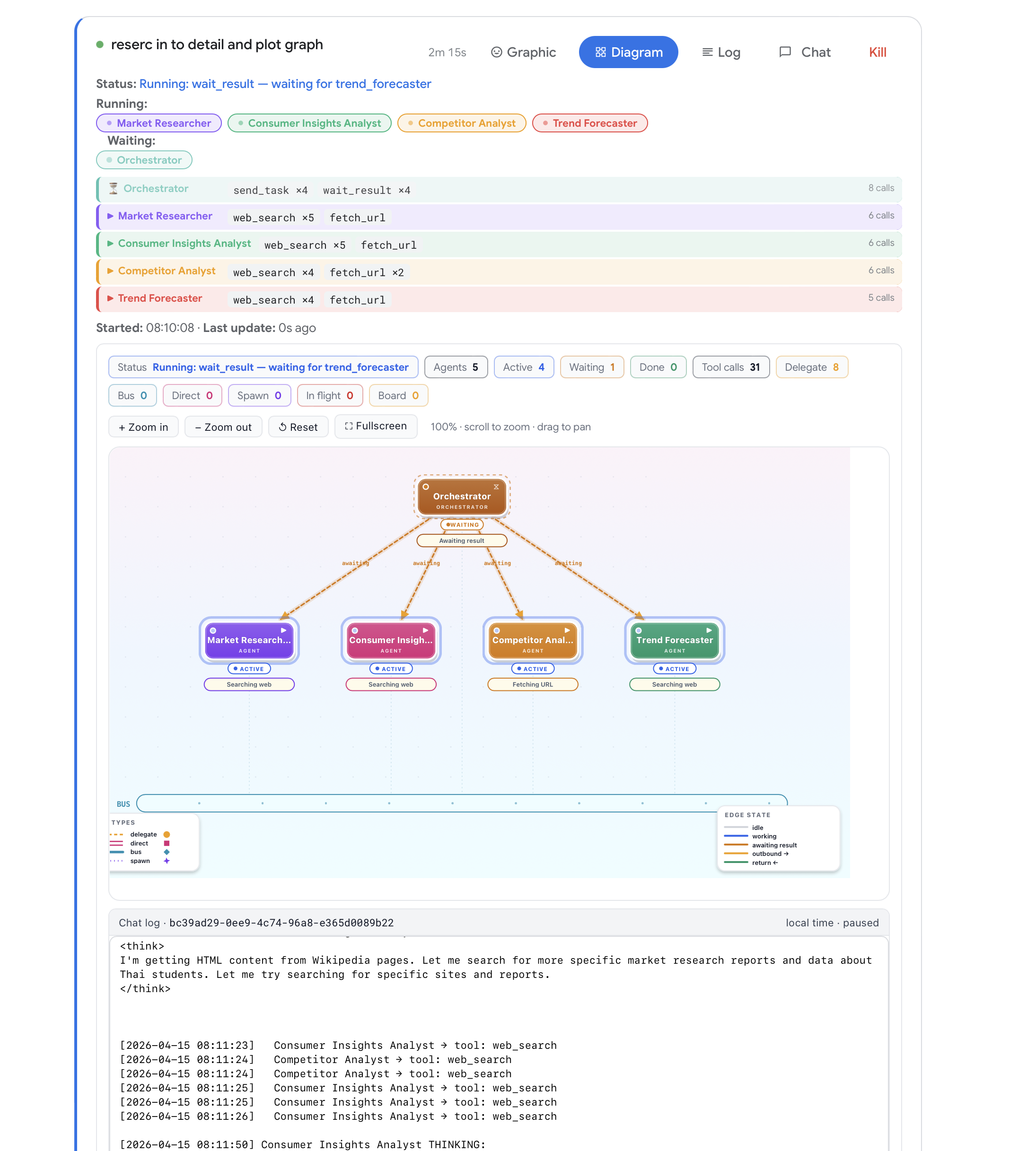Select the Consumer Insights Analyst running chip
This screenshot has height=1151, width=1036.
[309, 123]
